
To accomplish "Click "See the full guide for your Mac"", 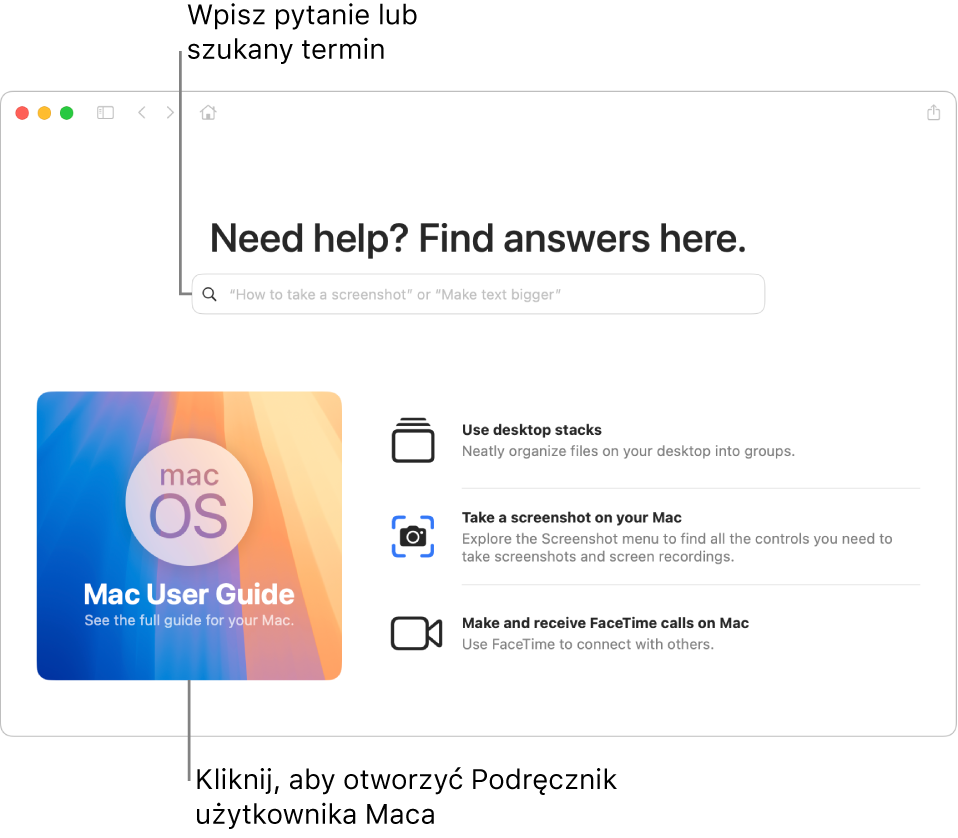I will 189,621.
